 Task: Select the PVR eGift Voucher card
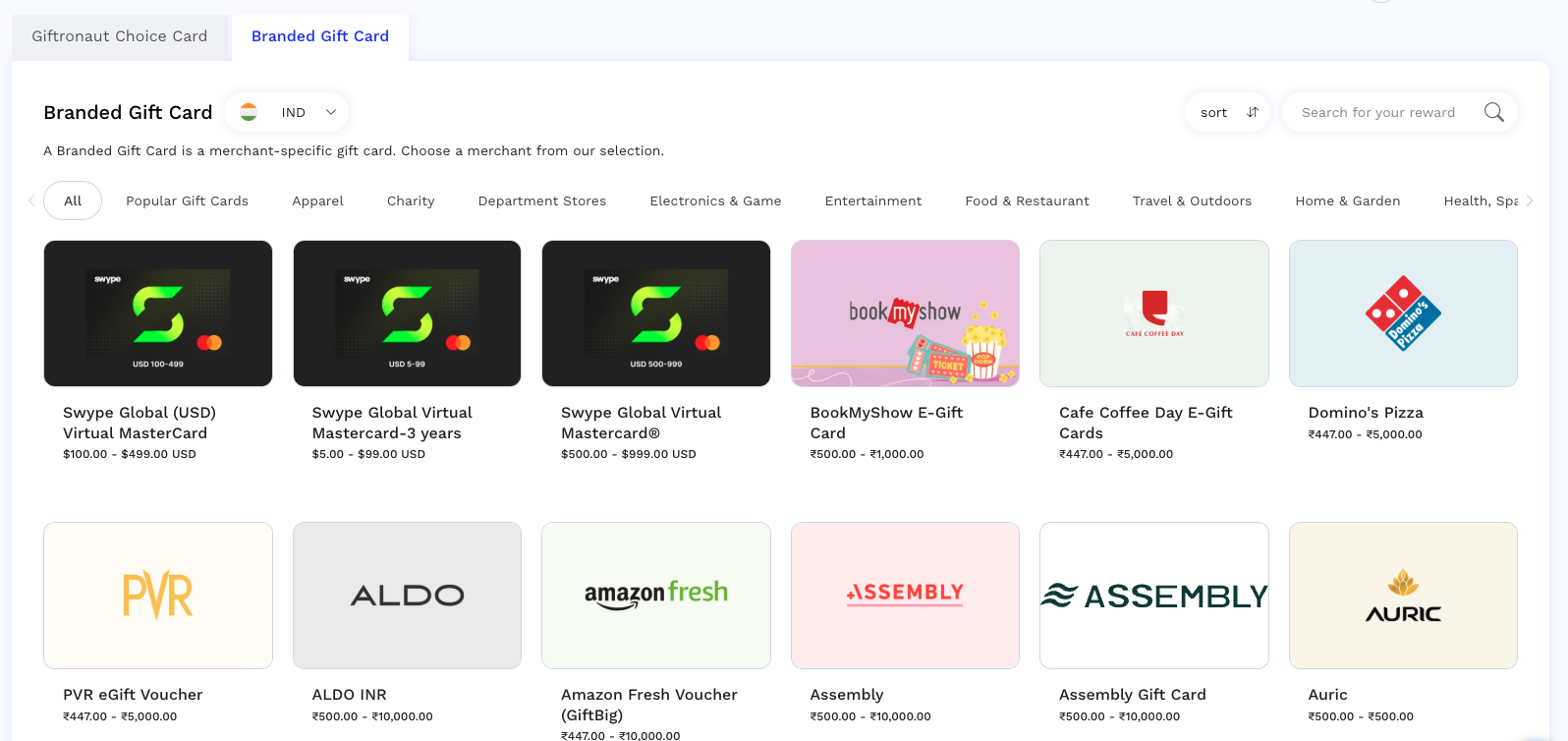[x=158, y=596]
